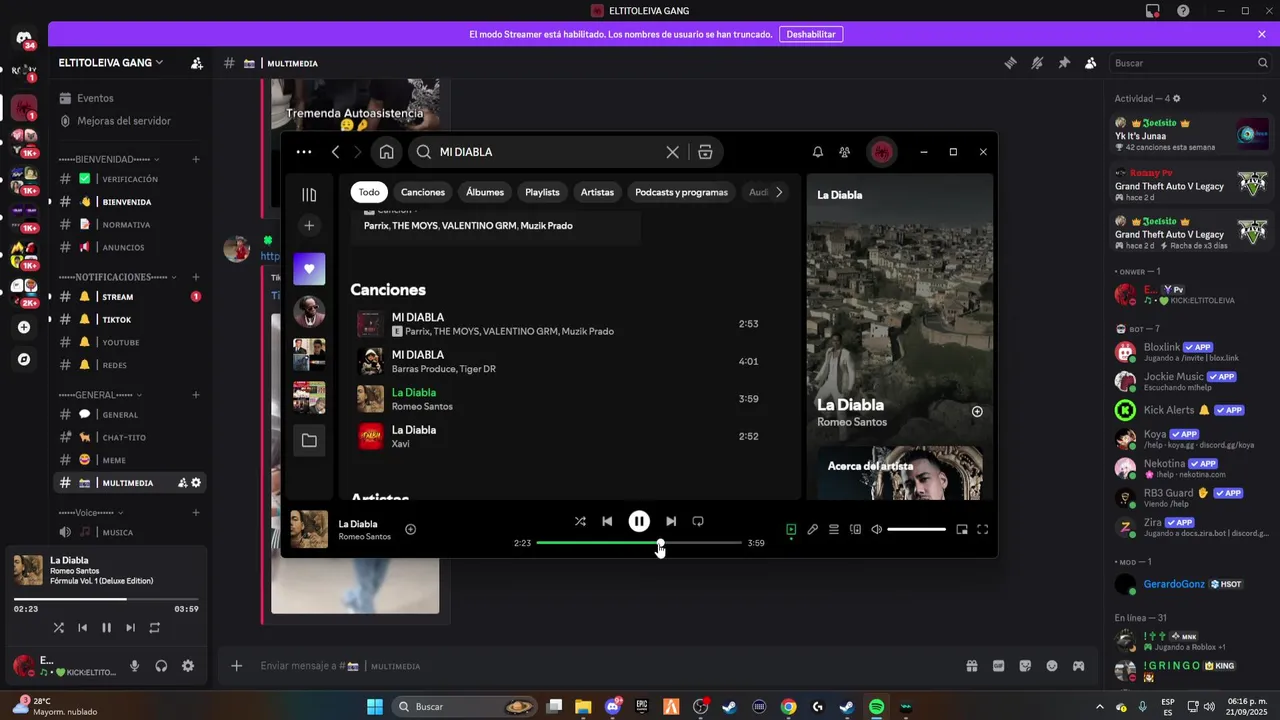This screenshot has width=1280, height=720.
Task: Go back in Spotify navigation
Action: (336, 152)
